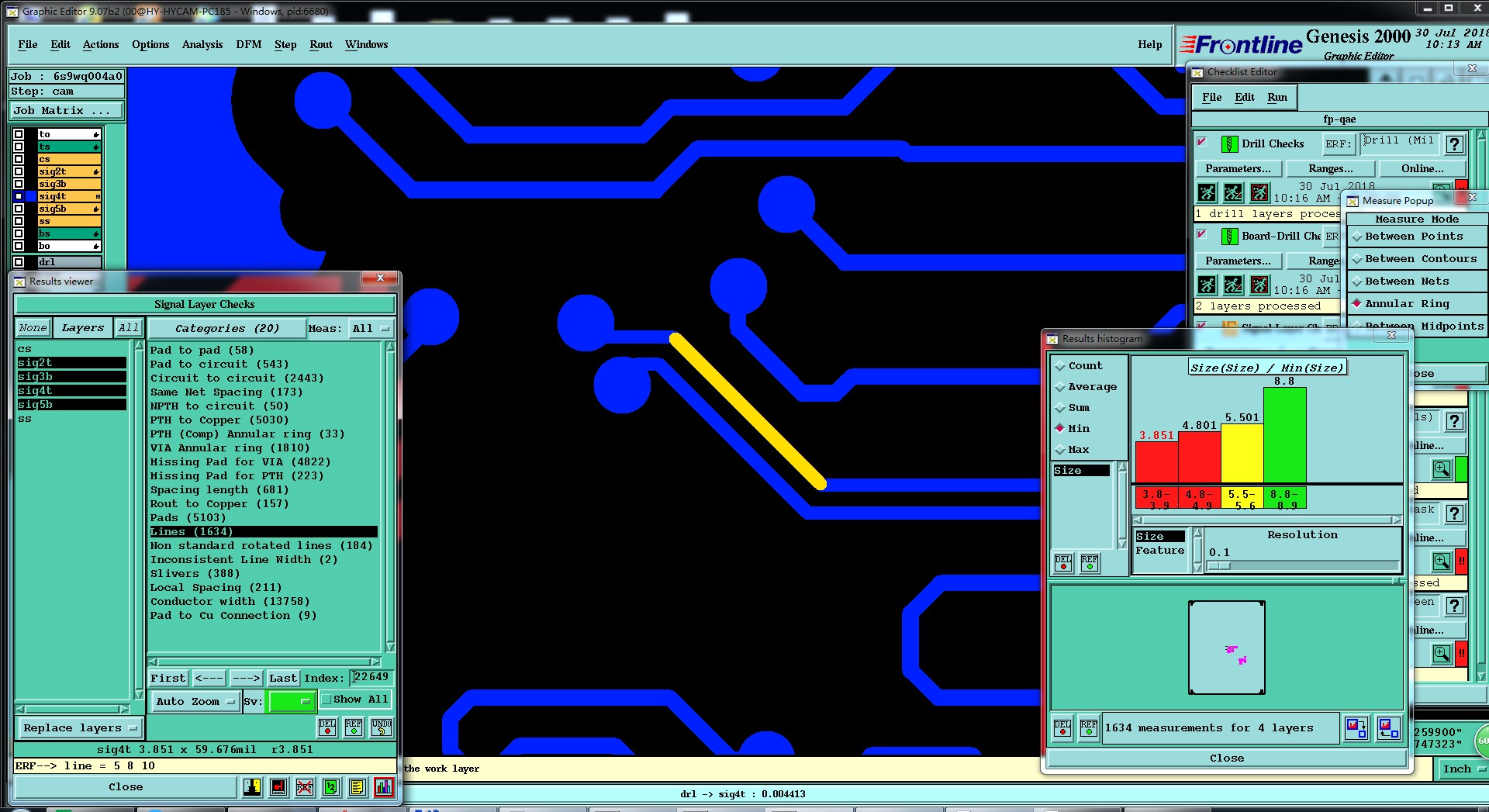Open Run menu in Checklist Editor
This screenshot has width=1489, height=812.
(x=1277, y=98)
